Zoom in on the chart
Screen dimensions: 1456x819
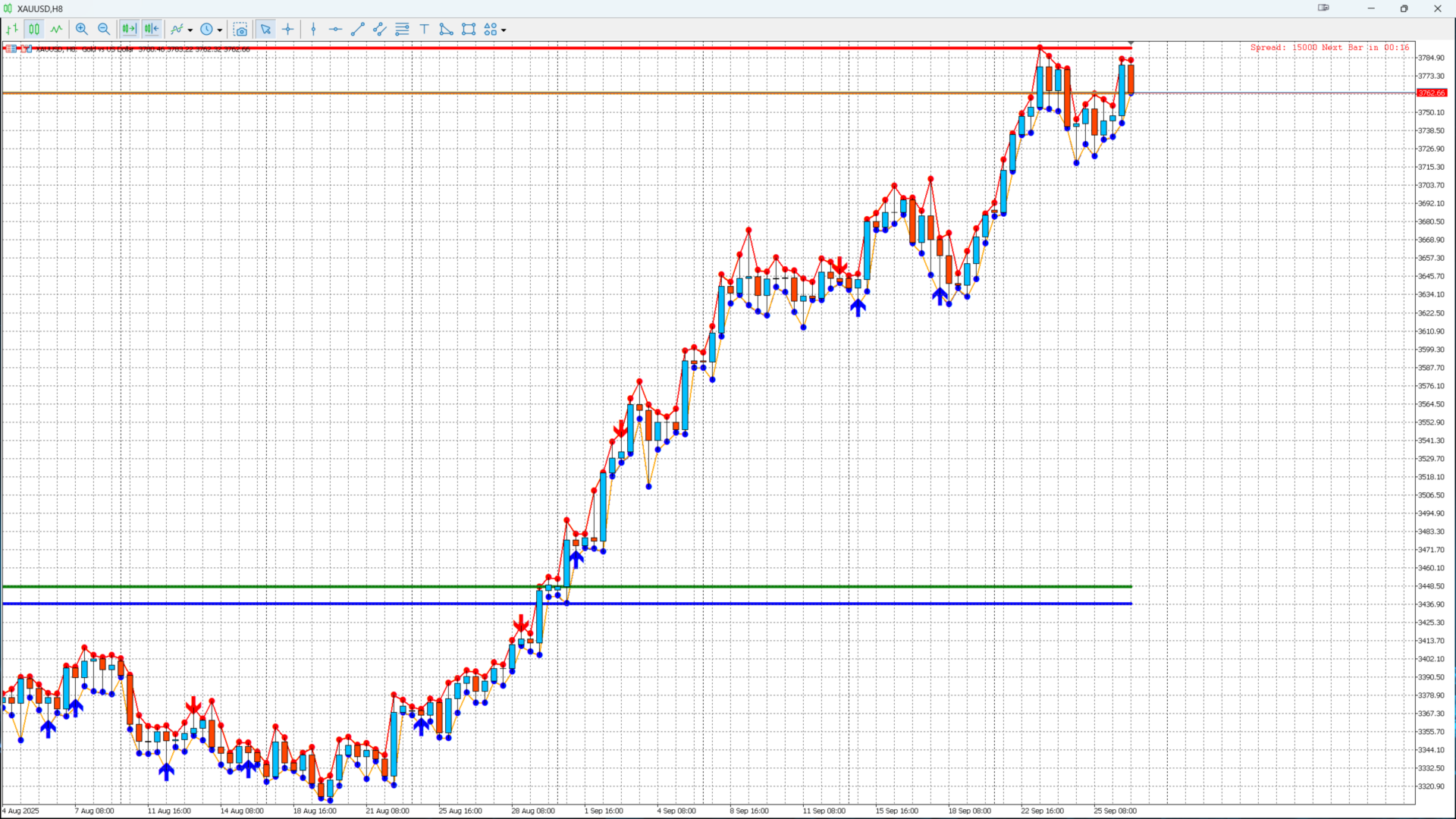pos(82,30)
